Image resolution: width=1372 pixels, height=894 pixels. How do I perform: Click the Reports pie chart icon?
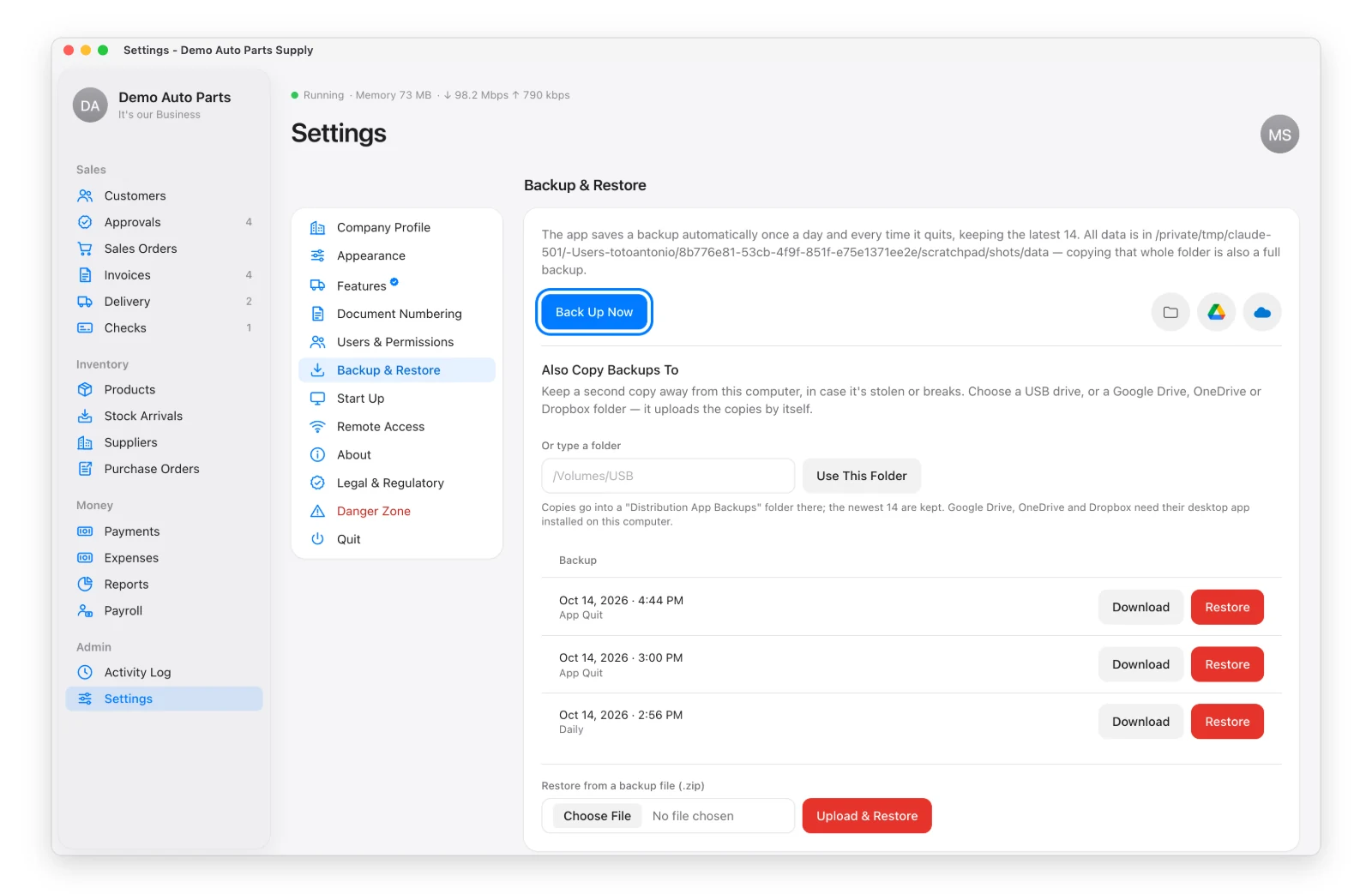pos(85,585)
